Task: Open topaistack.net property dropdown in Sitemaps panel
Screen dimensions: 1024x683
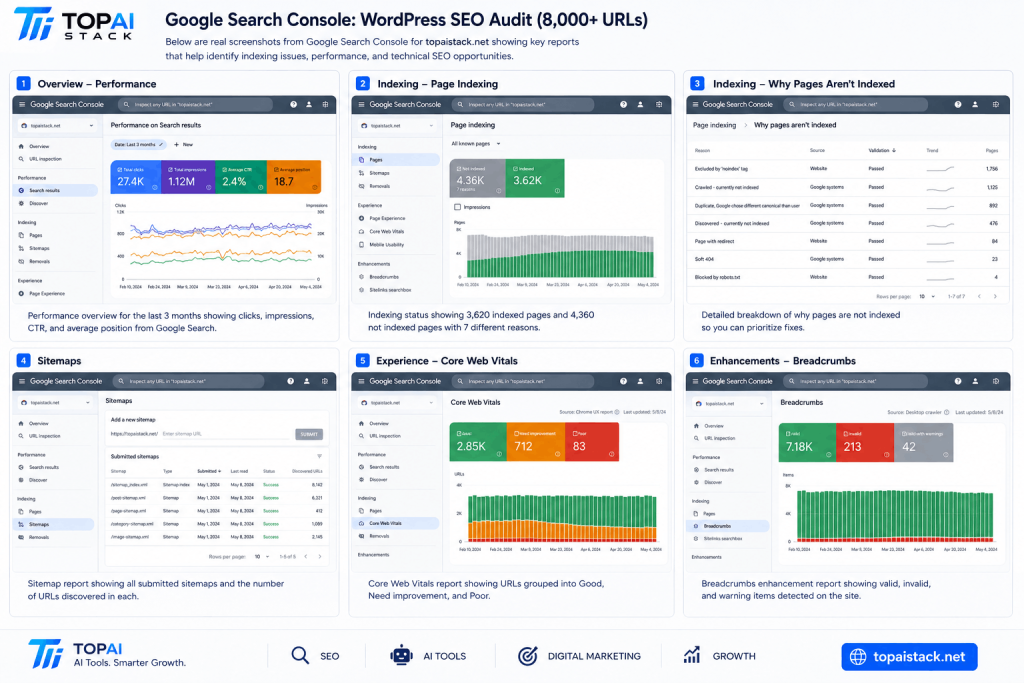Action: coord(56,402)
